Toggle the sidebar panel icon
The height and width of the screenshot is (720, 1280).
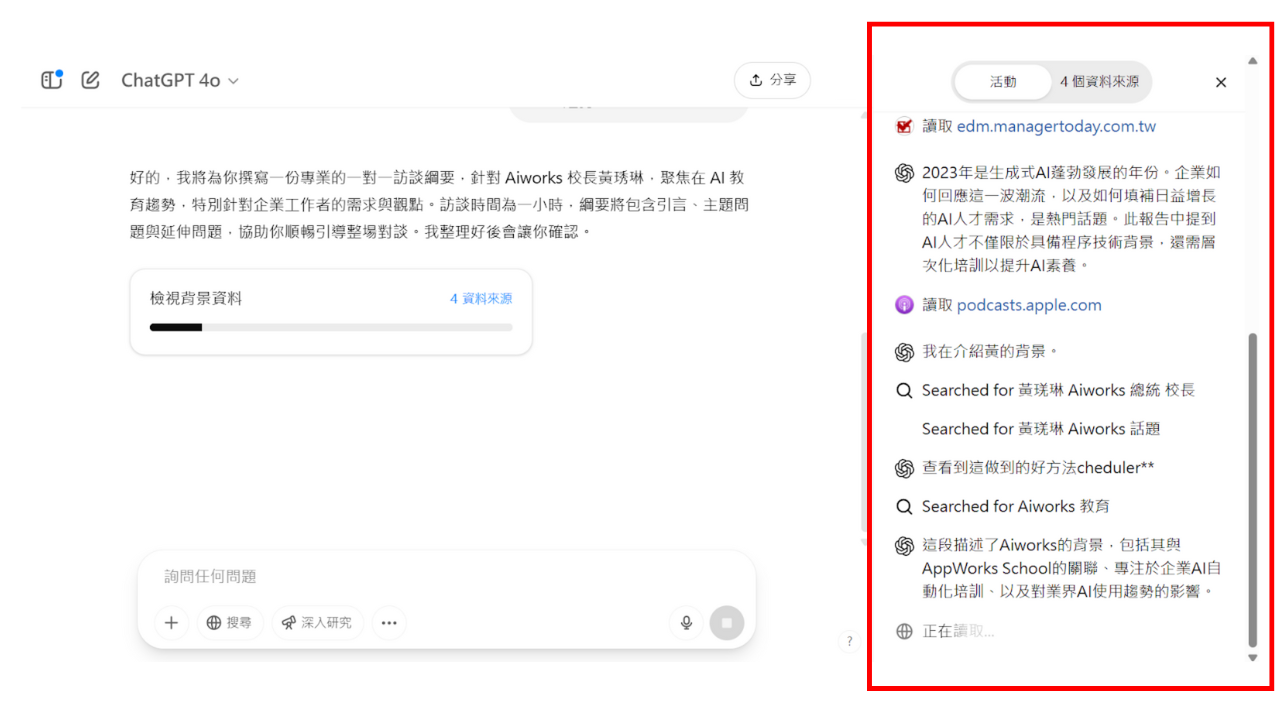52,80
